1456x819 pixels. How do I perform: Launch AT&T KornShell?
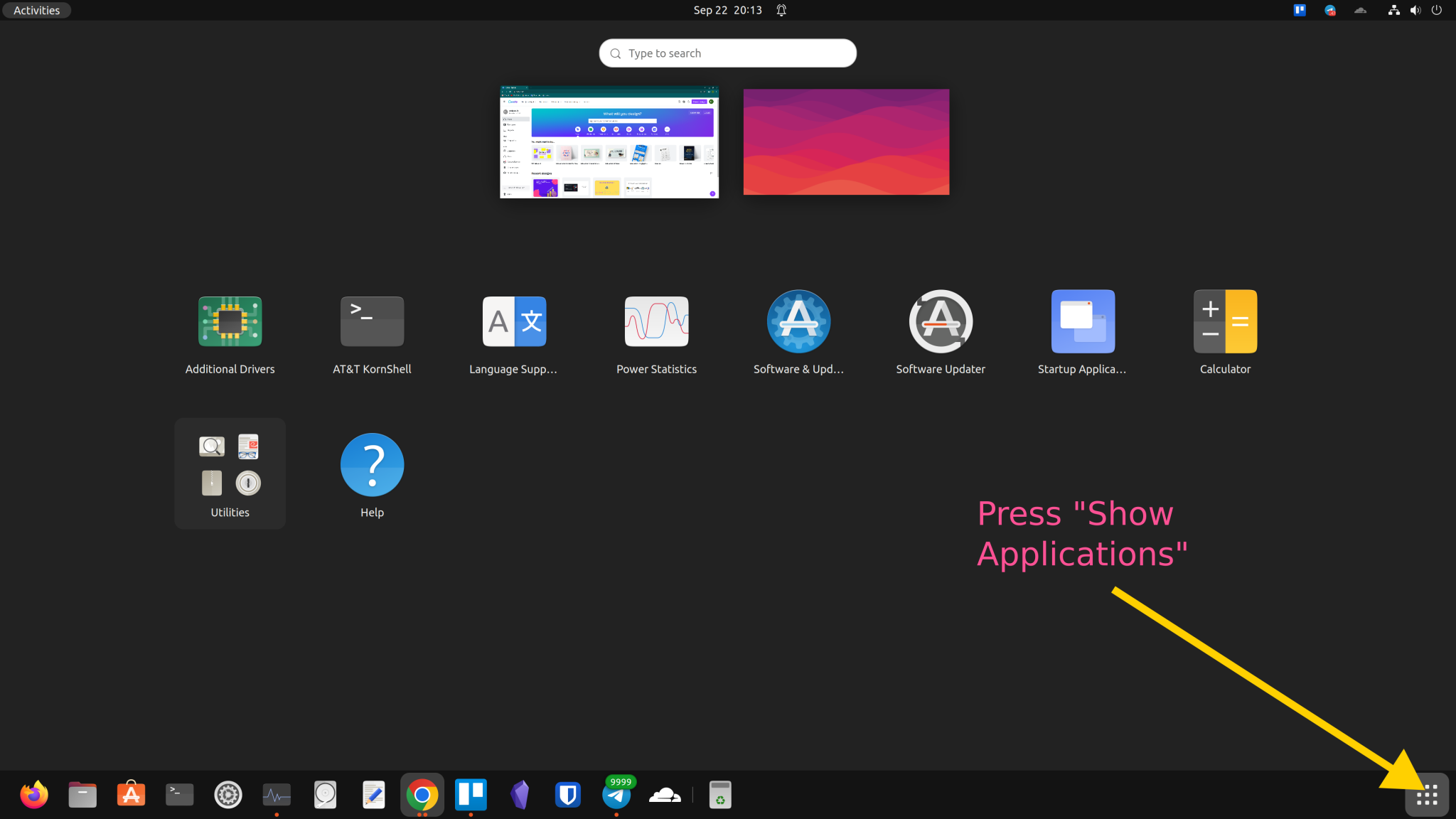click(371, 321)
